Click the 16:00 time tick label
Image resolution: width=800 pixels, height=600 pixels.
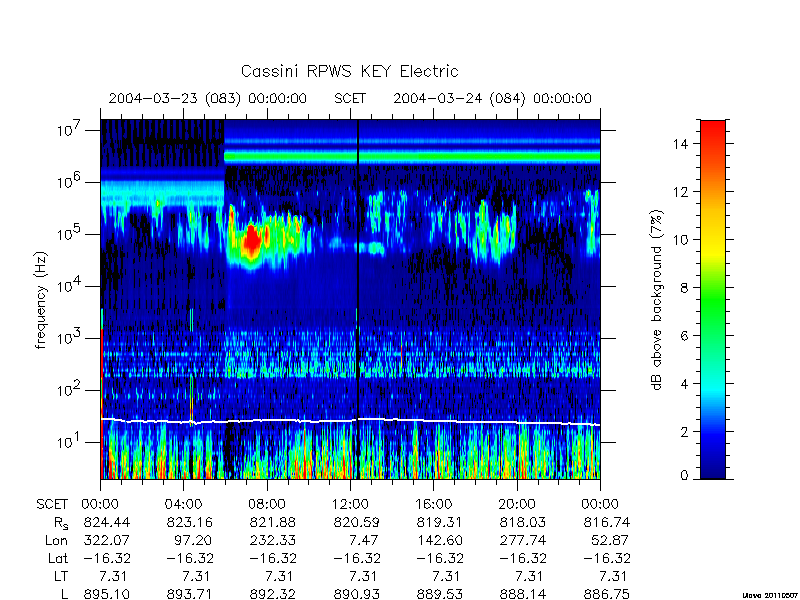[433, 505]
